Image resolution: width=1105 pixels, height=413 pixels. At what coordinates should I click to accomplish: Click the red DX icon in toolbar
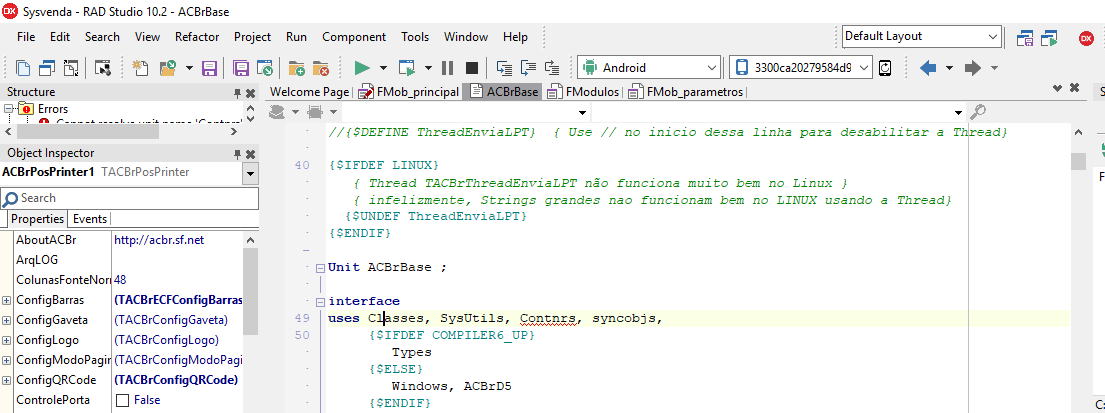tap(1087, 38)
